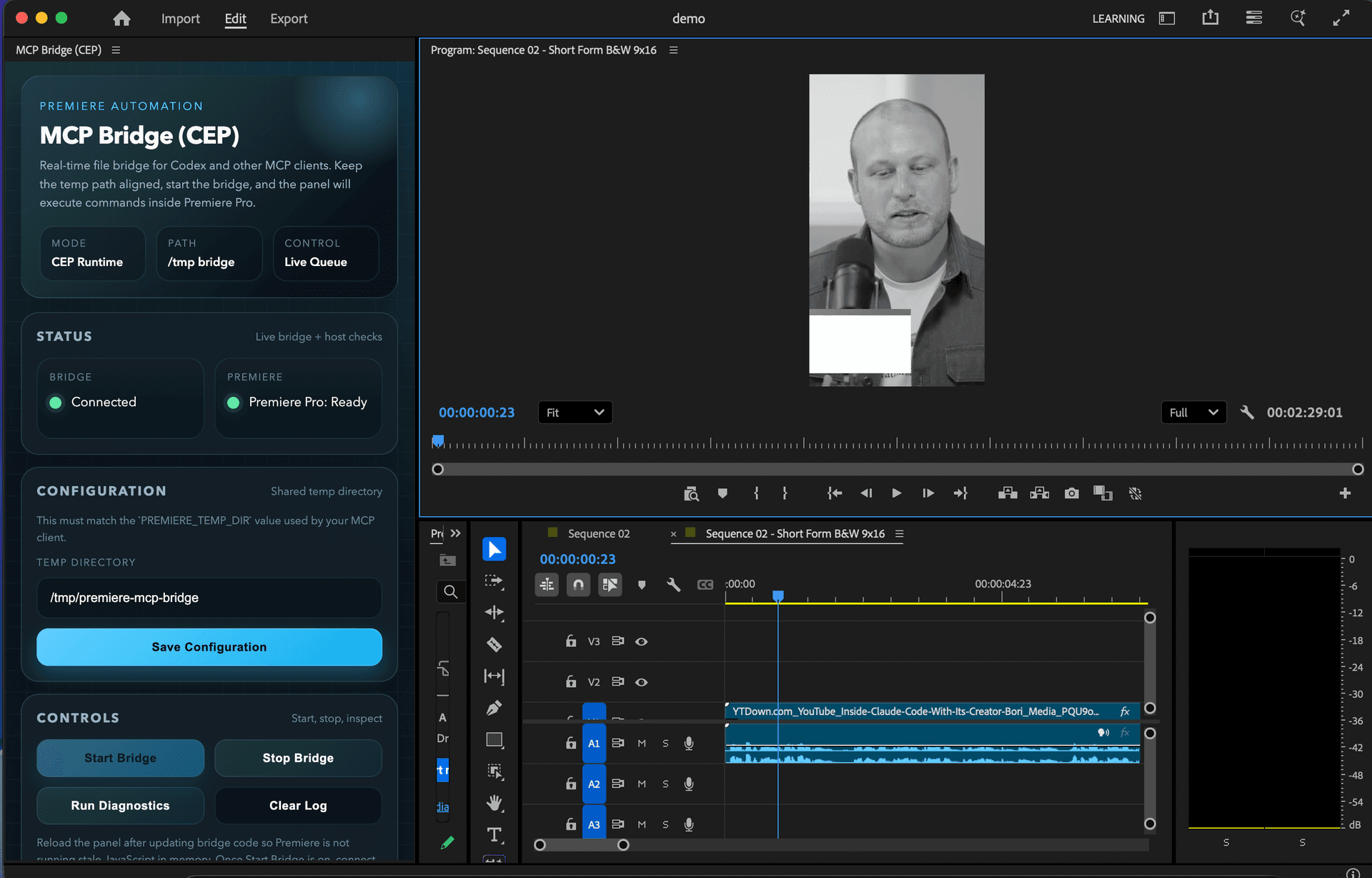Click the Program monitor zoom scroll bar

coord(898,469)
